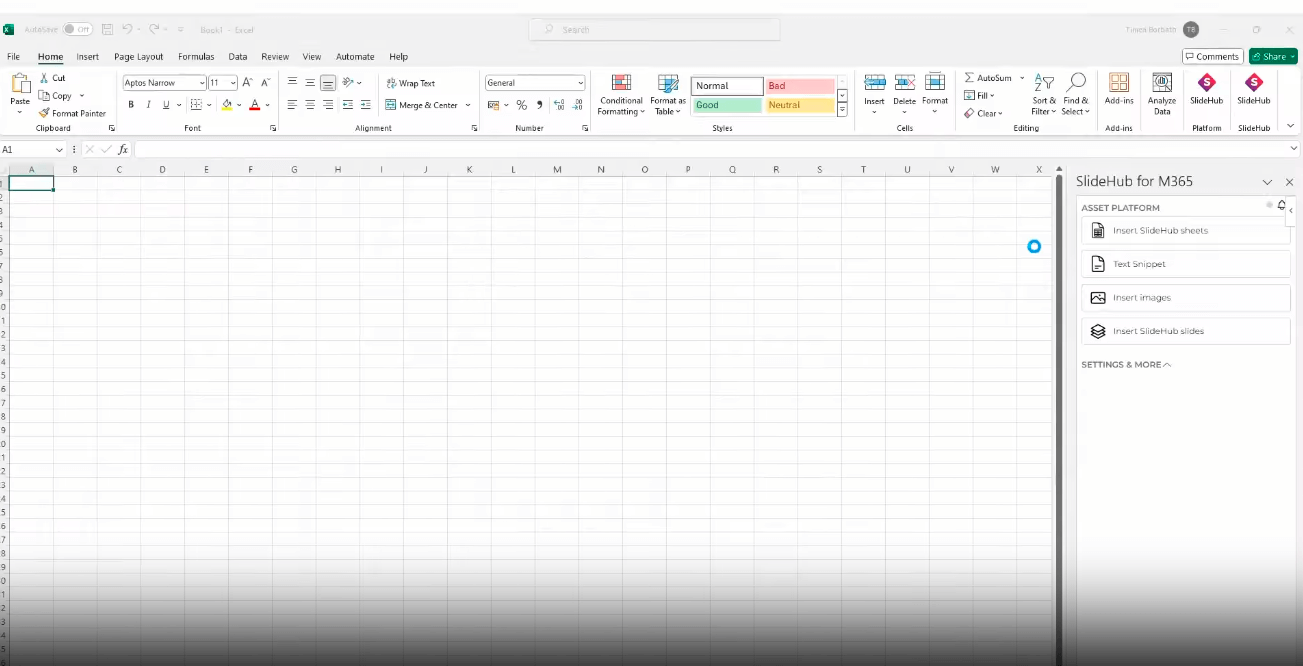Select middle align icon
Viewport: 1303px width, 666px height.
point(310,83)
